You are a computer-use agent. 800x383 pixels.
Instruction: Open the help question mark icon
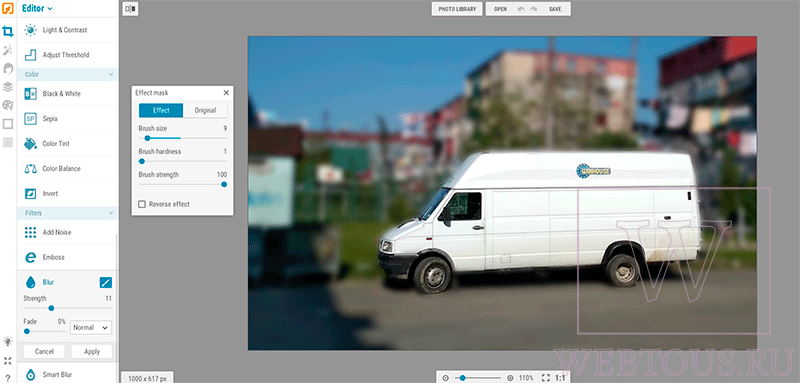pyautogui.click(x=8, y=378)
